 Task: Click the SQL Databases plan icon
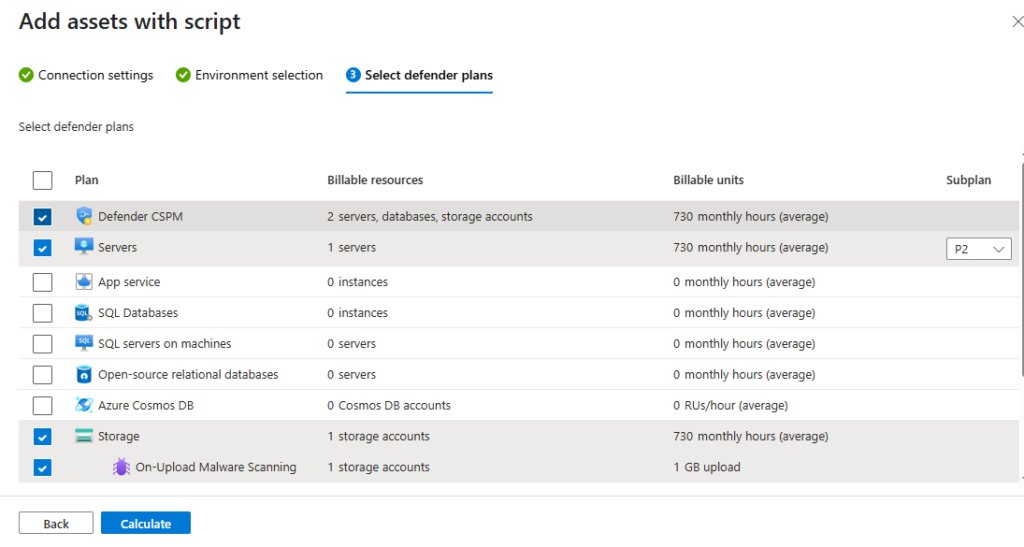coord(84,313)
